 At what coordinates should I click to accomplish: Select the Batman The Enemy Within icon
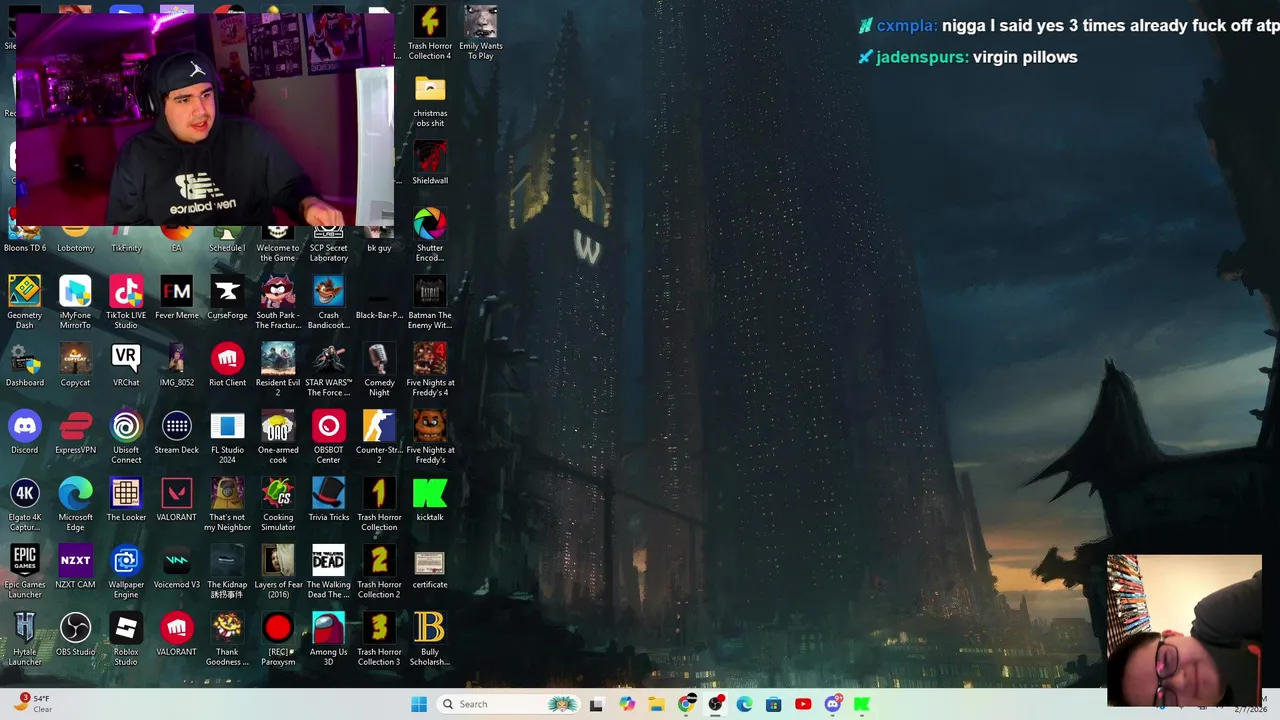(x=430, y=302)
